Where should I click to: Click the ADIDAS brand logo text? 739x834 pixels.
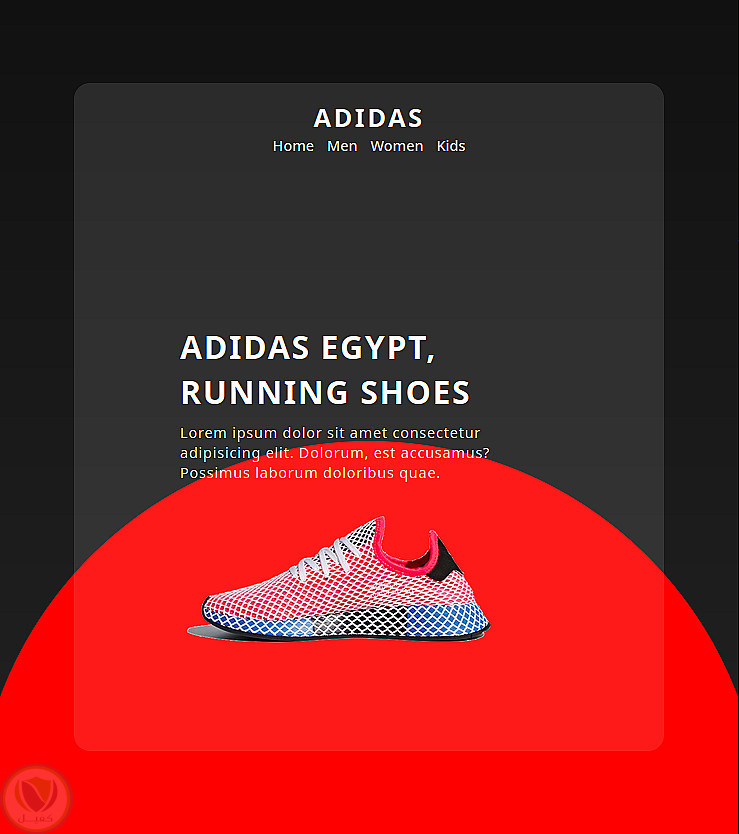click(368, 118)
